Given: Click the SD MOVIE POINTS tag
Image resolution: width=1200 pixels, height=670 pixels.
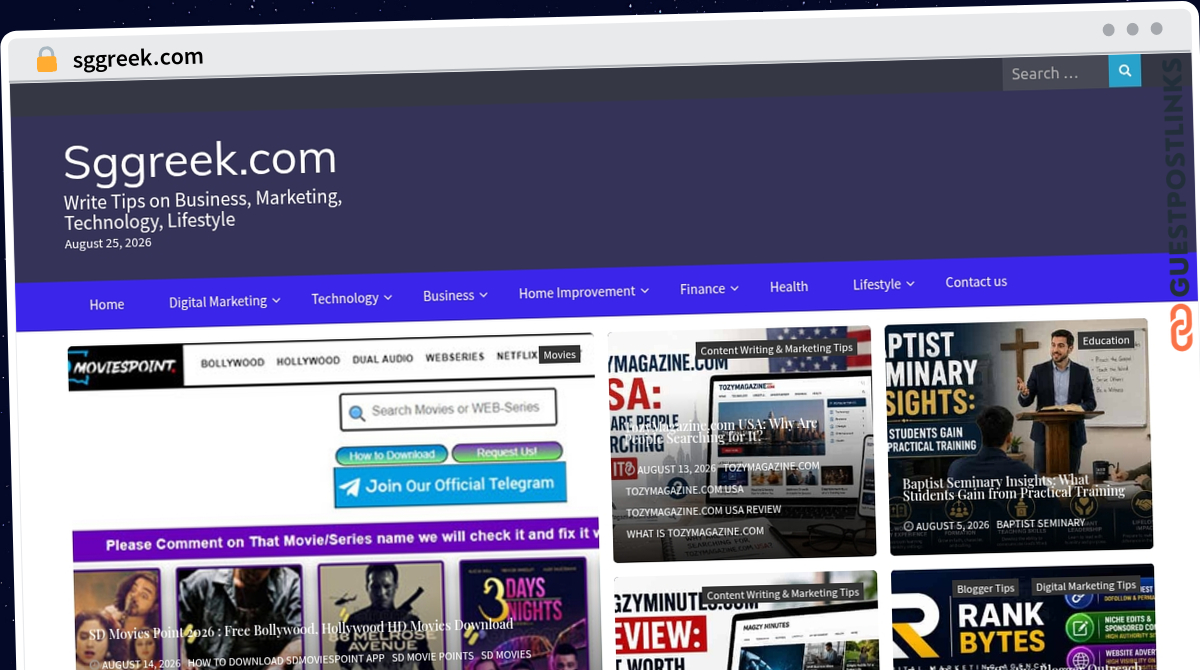Looking at the screenshot, I should (x=432, y=657).
